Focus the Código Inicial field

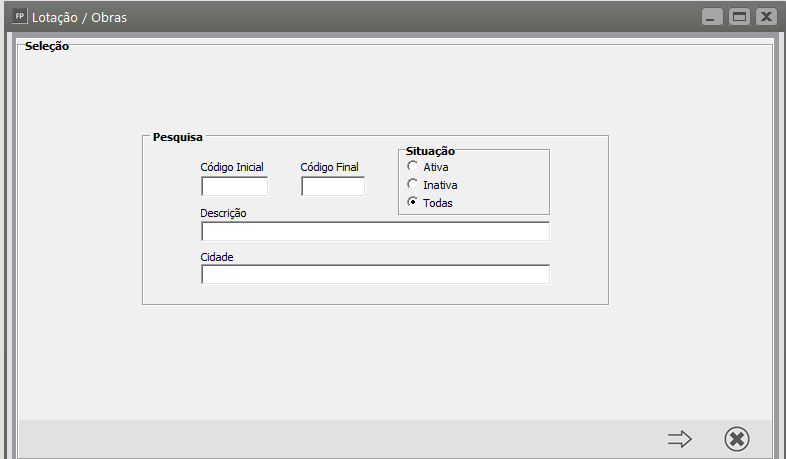tap(235, 186)
